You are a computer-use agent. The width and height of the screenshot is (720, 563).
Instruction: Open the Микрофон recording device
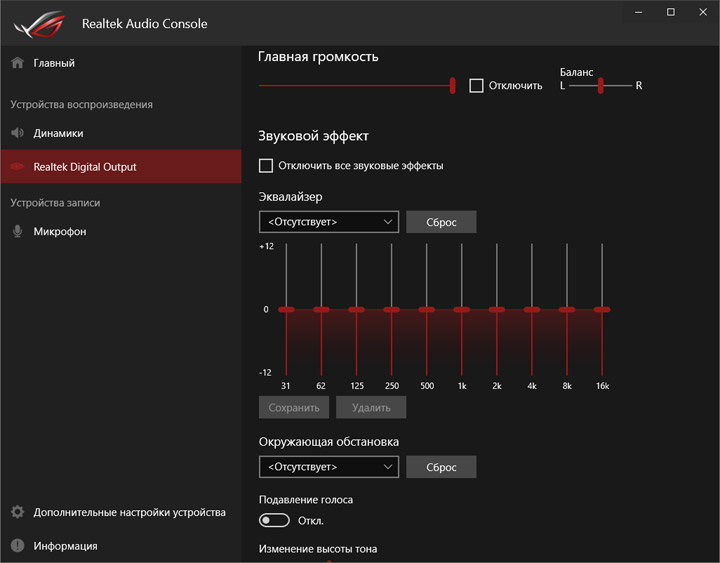coord(121,231)
